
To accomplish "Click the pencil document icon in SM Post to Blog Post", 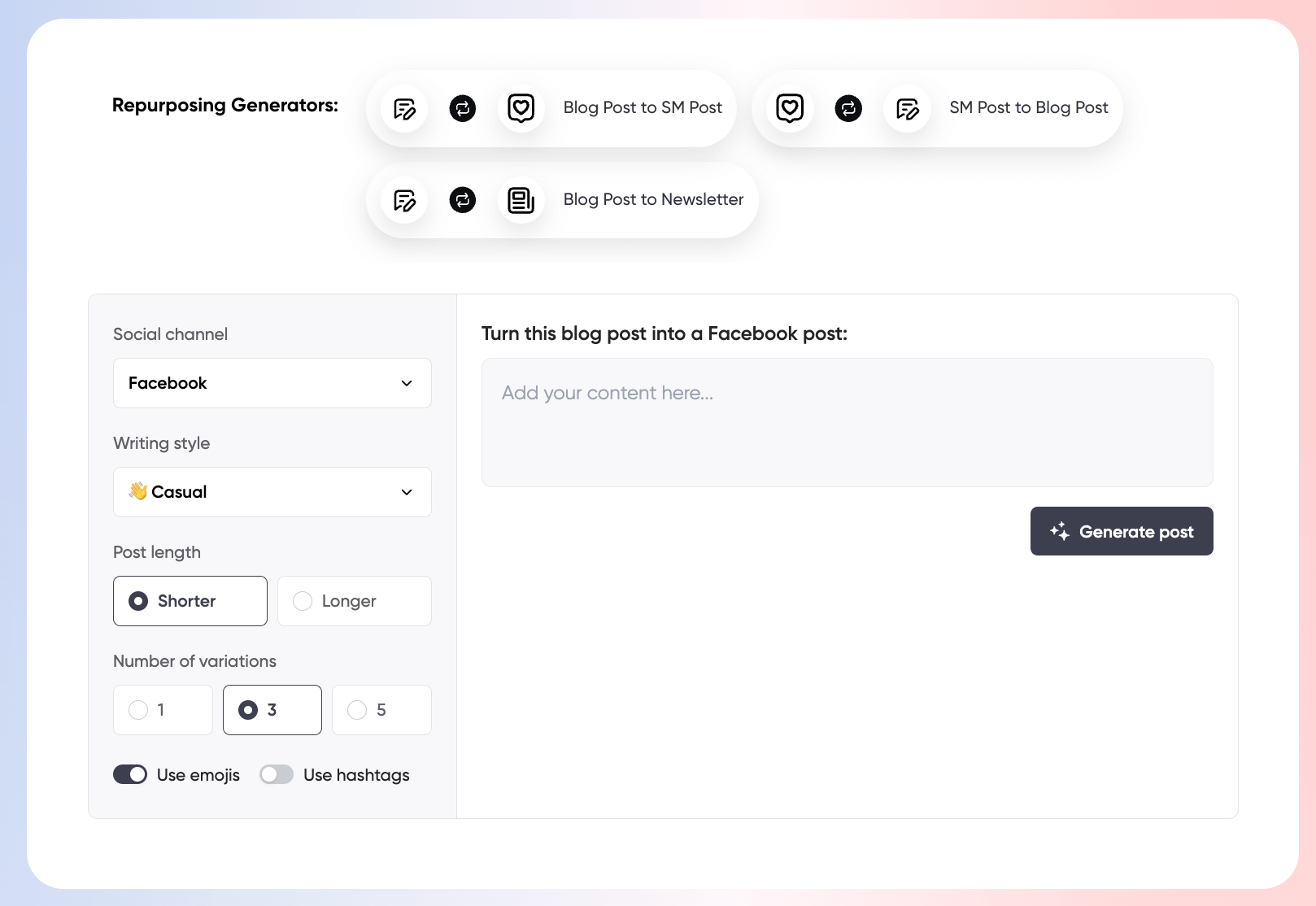I will pyautogui.click(x=906, y=107).
